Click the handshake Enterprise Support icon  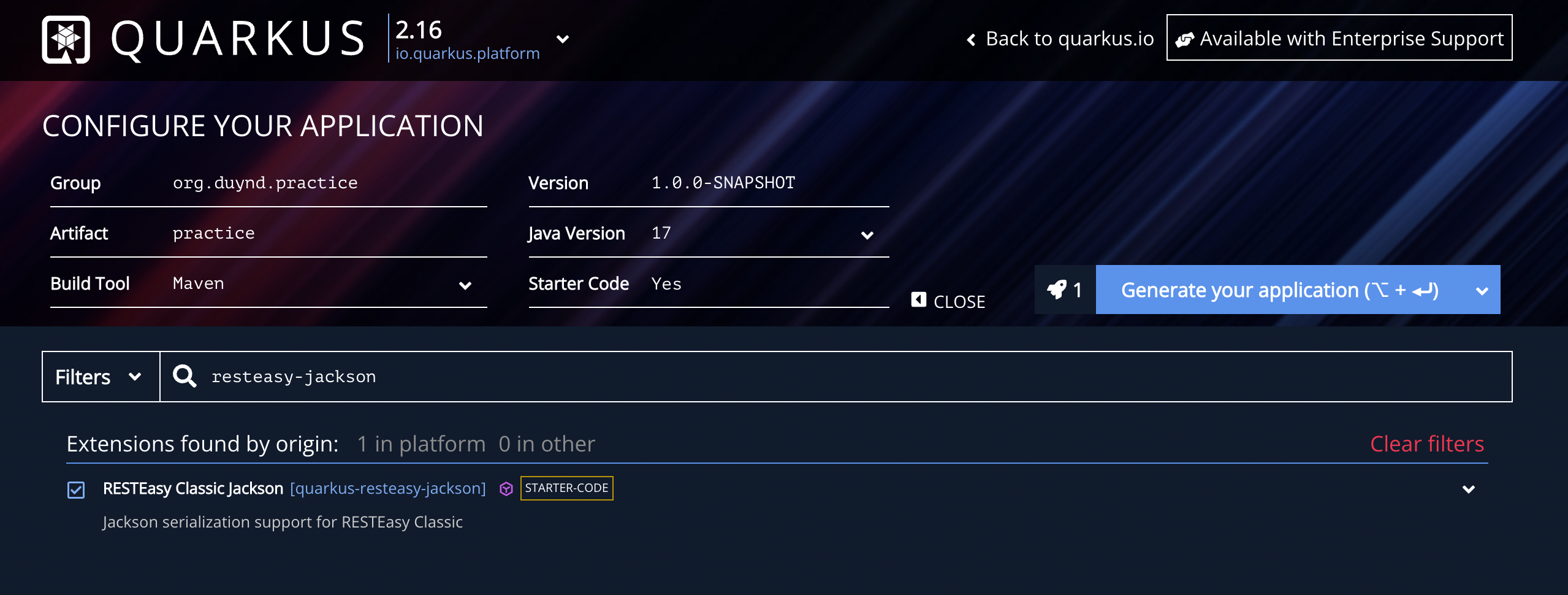coord(1185,39)
